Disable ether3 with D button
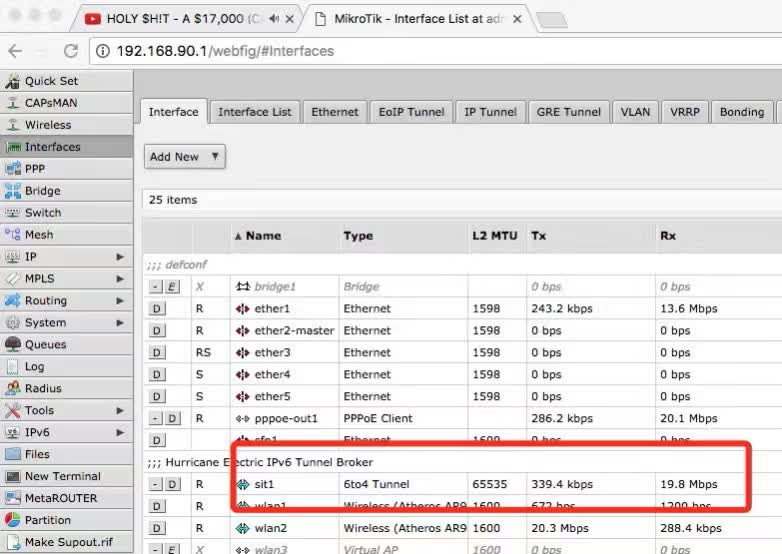This screenshot has height=554, width=782. click(x=157, y=353)
